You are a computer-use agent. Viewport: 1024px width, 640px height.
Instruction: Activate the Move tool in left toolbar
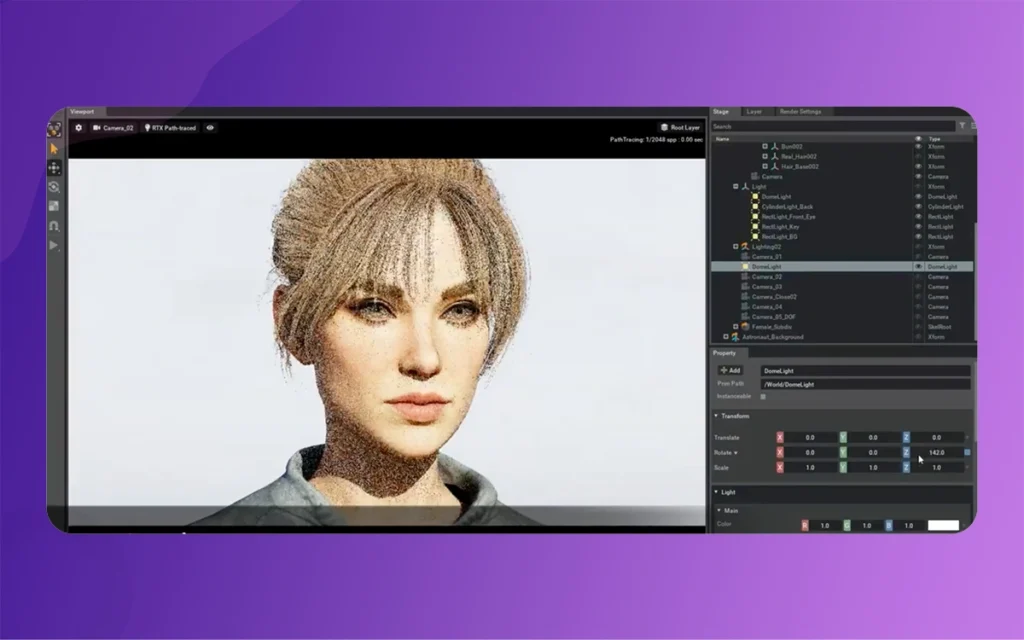click(54, 168)
